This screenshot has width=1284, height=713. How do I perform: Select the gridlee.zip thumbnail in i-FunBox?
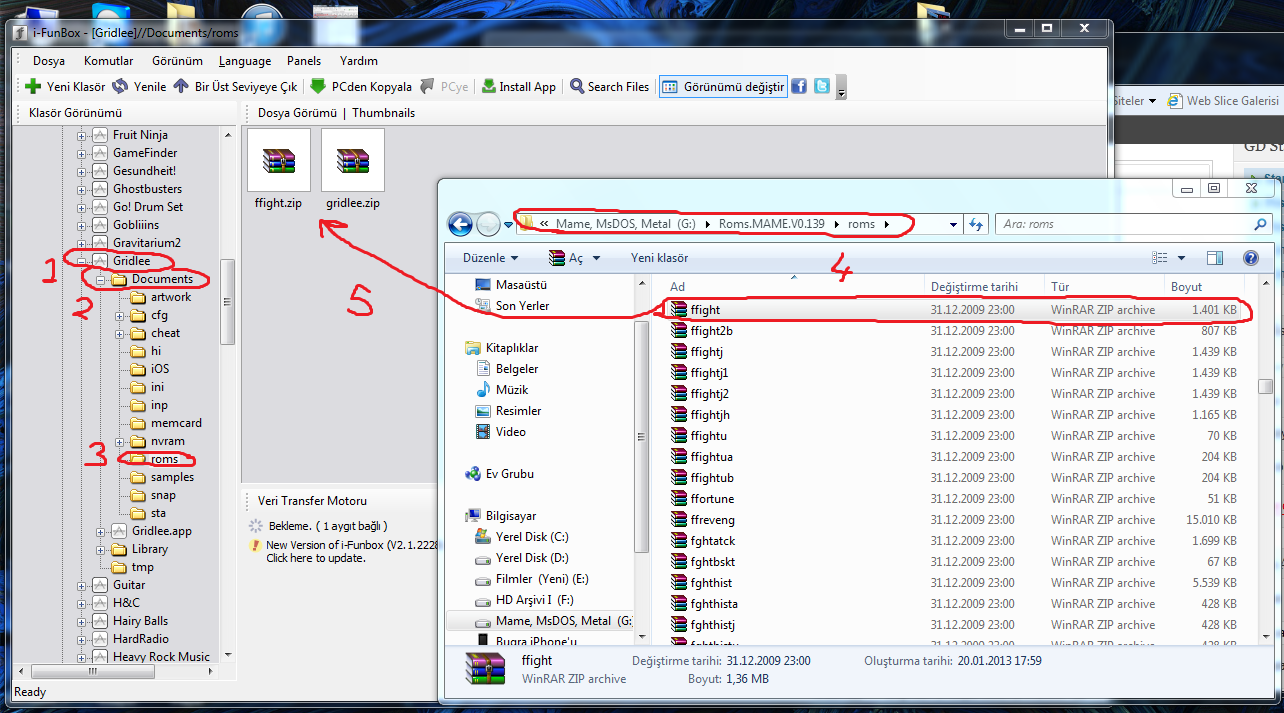[x=353, y=169]
